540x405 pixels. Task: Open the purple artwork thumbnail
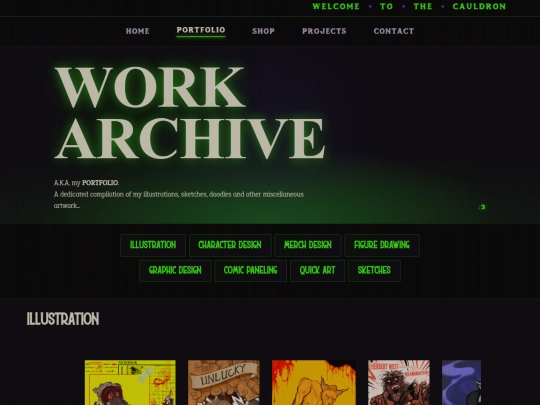click(461, 382)
